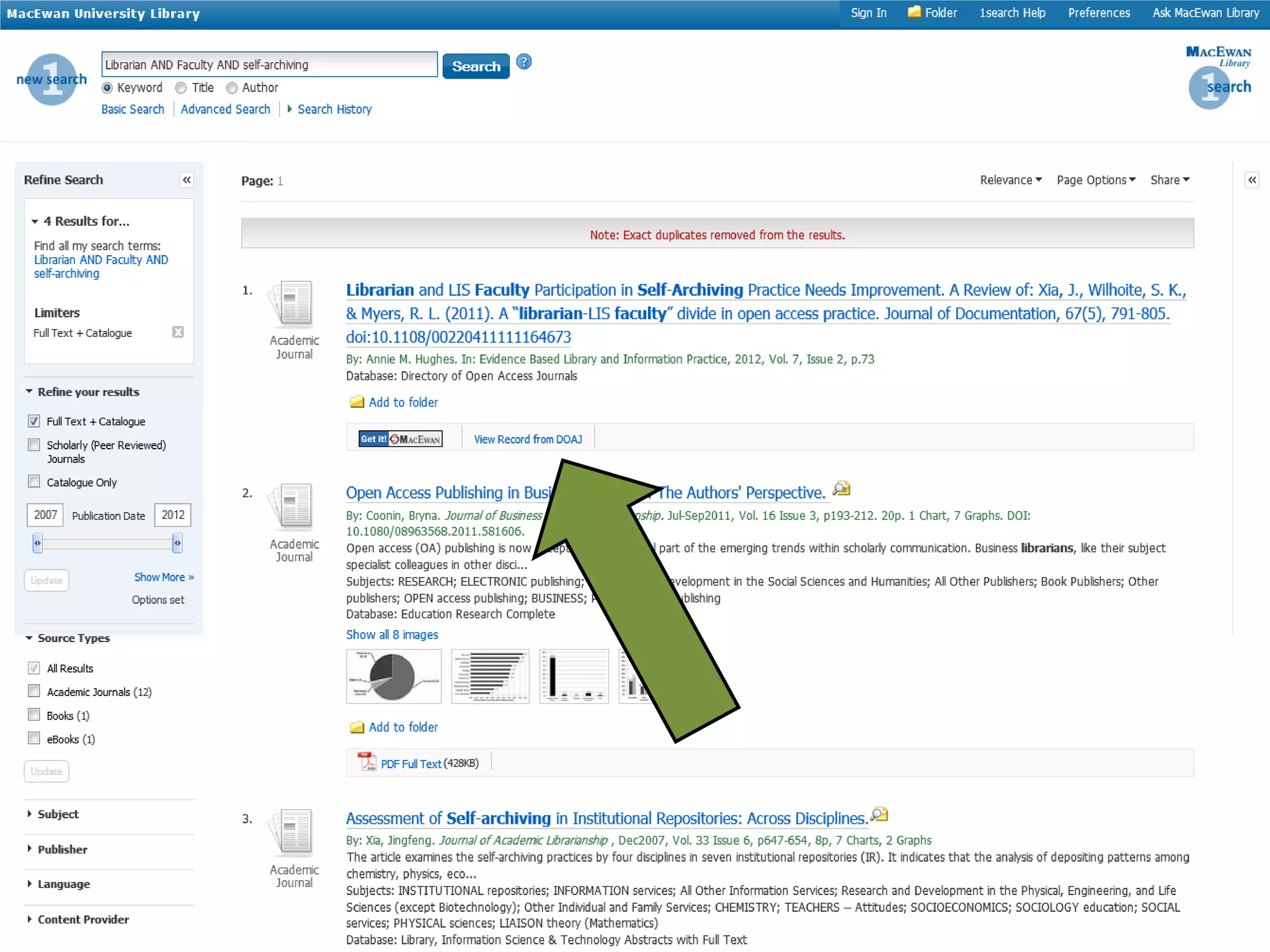Image resolution: width=1270 pixels, height=952 pixels.
Task: Click the new search circular logo icon
Action: coord(52,80)
